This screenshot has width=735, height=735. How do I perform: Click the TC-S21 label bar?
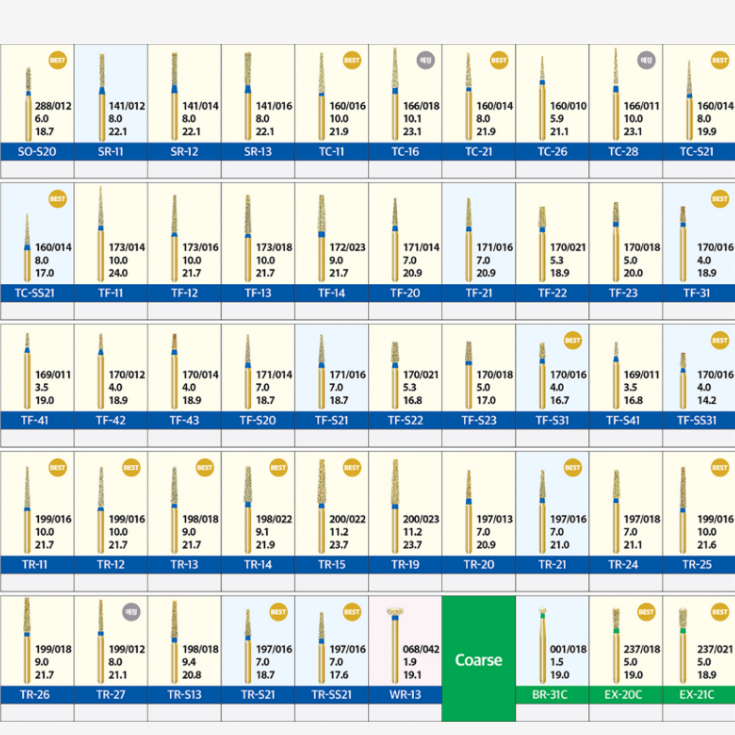(x=699, y=151)
